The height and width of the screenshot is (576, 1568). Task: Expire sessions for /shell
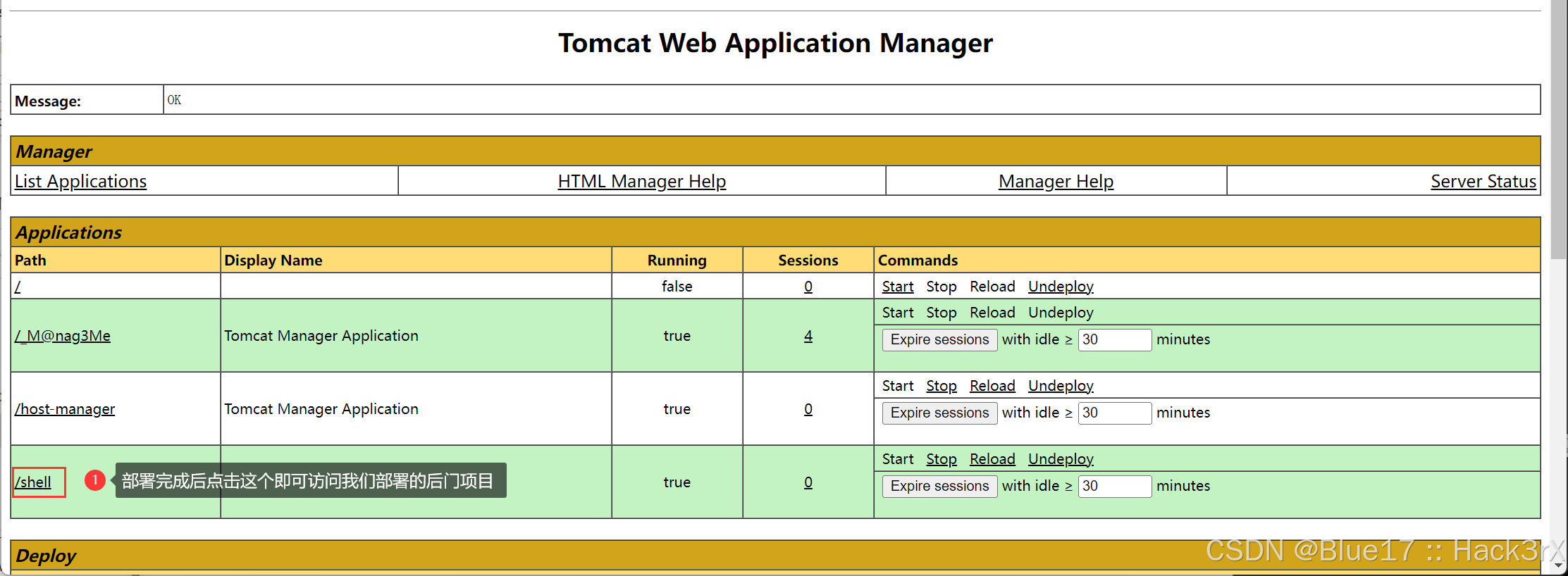(x=939, y=486)
